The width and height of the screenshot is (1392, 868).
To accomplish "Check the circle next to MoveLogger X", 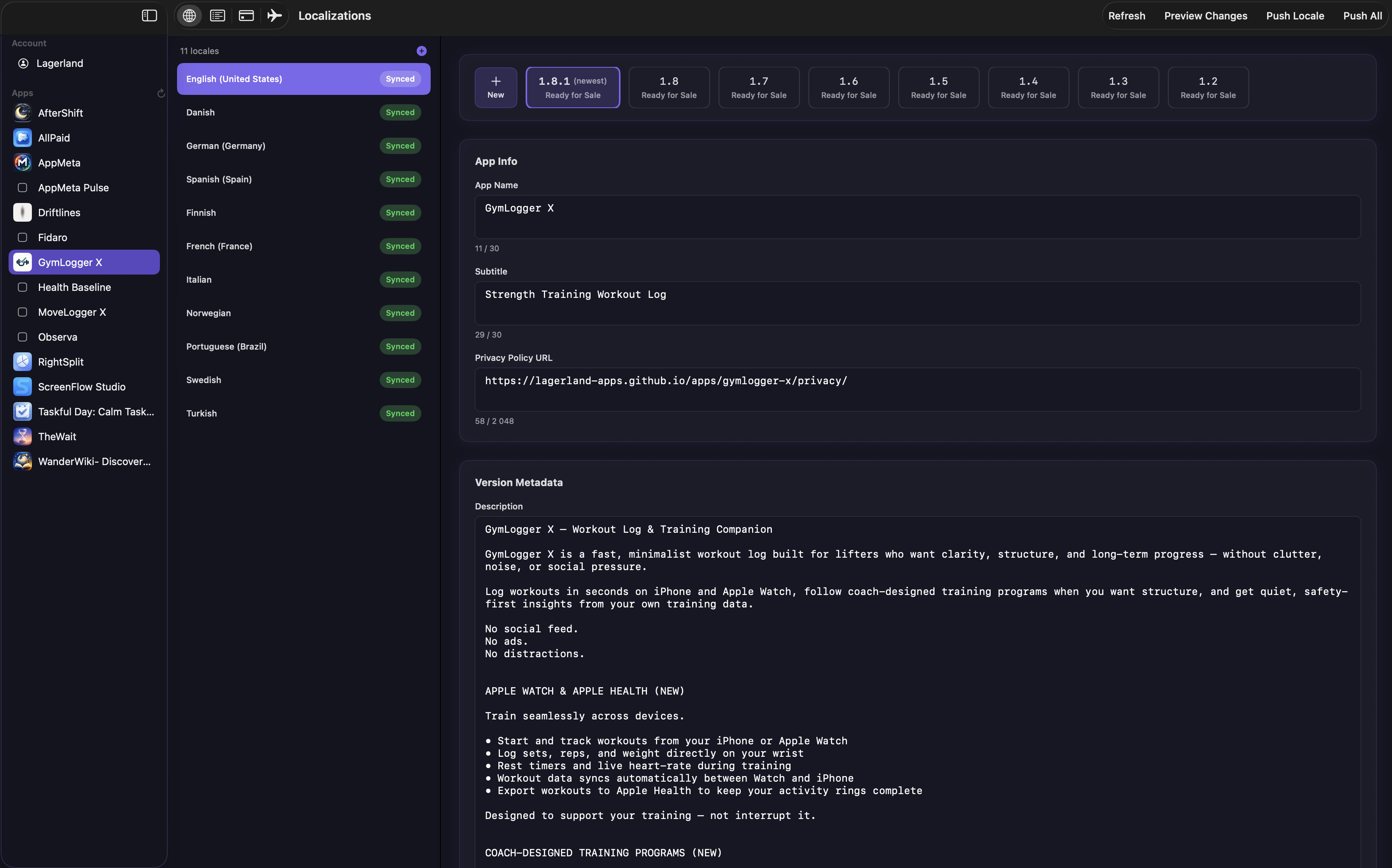I will (x=23, y=312).
